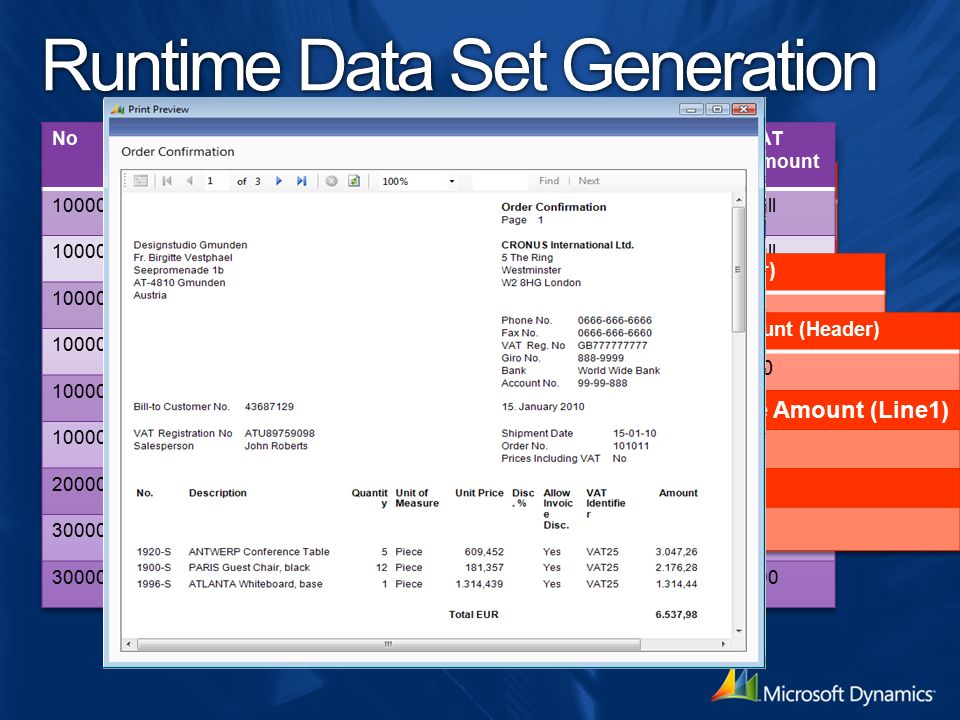The height and width of the screenshot is (720, 960).
Task: Close the Print Preview window
Action: (x=744, y=109)
